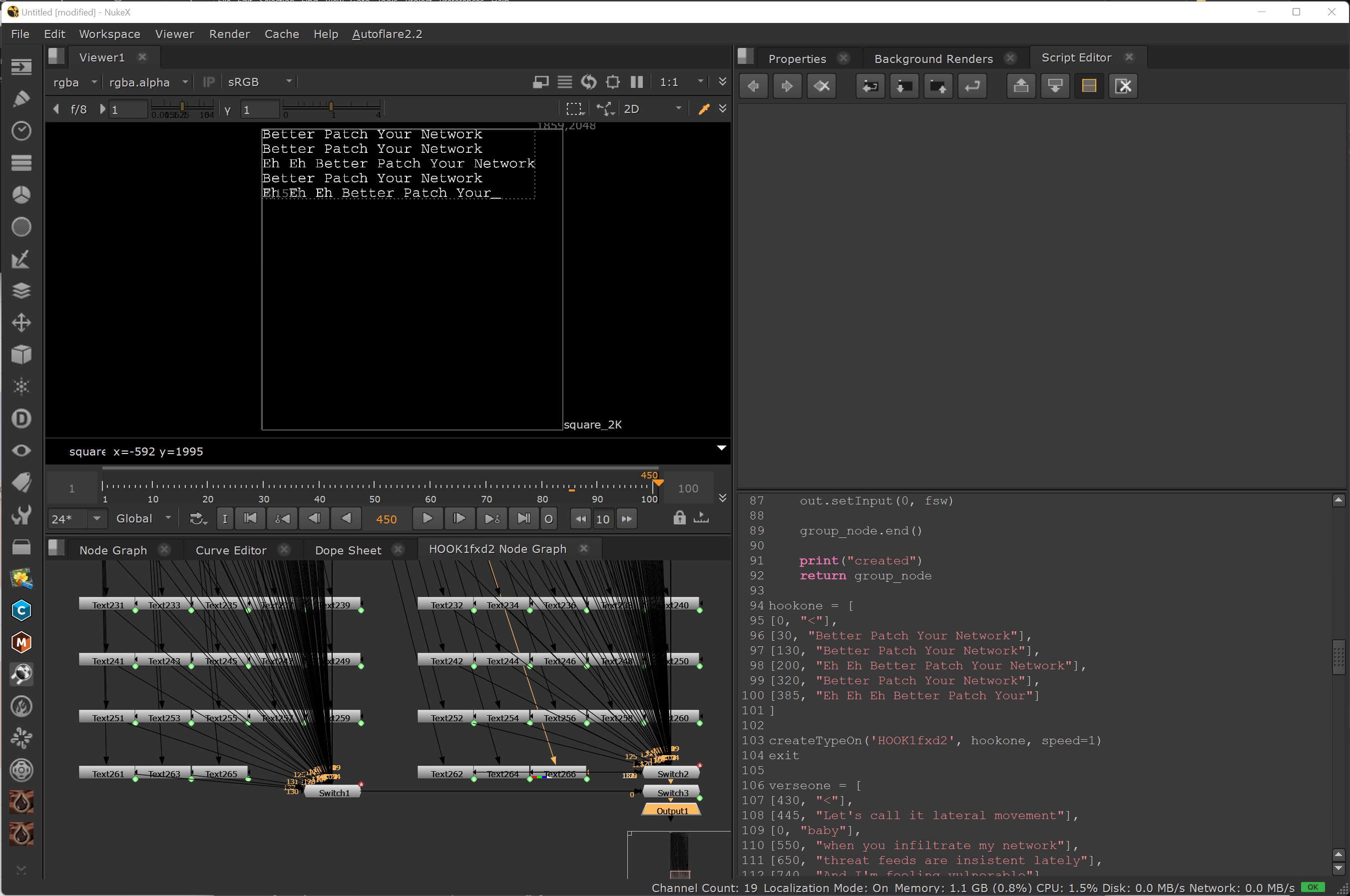Viewport: 1350px width, 896px height.
Task: Expand the sRGB viewer process dropdown
Action: coord(260,82)
